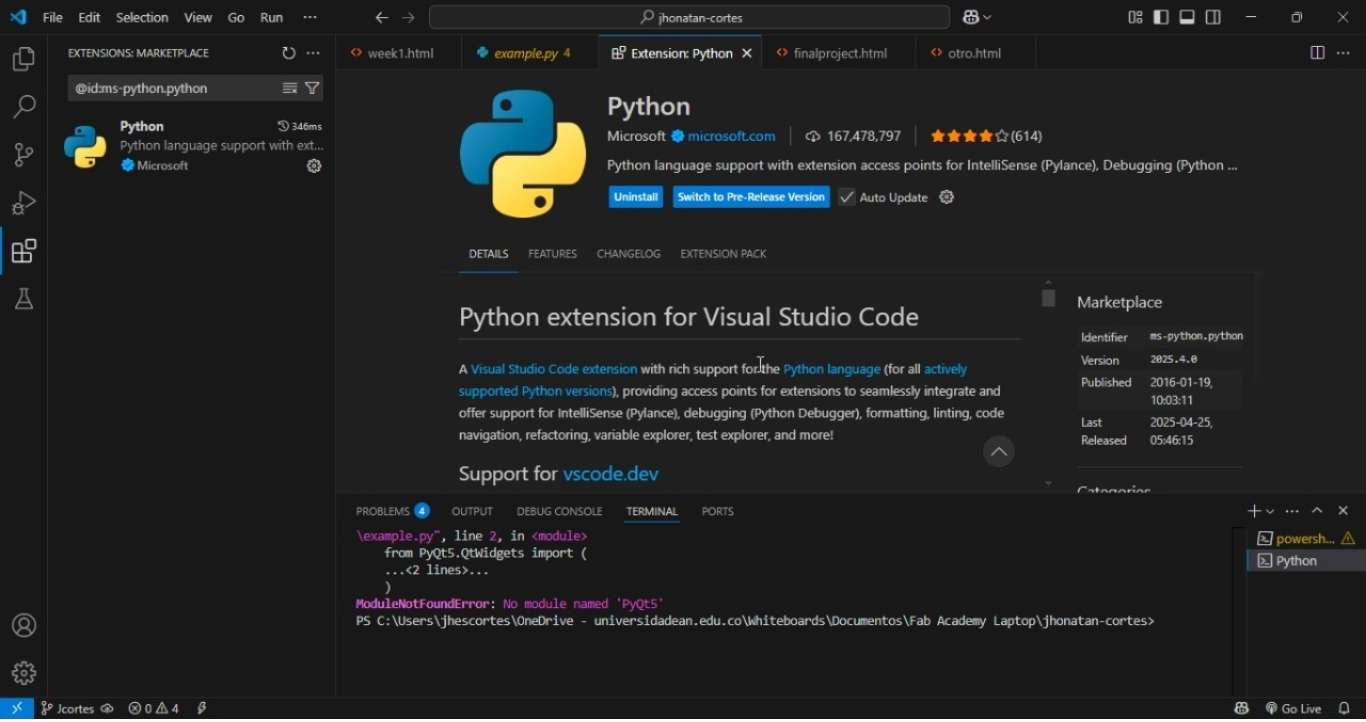The image size is (1366, 722).
Task: Close the Extension: Python tab
Action: [x=747, y=54]
